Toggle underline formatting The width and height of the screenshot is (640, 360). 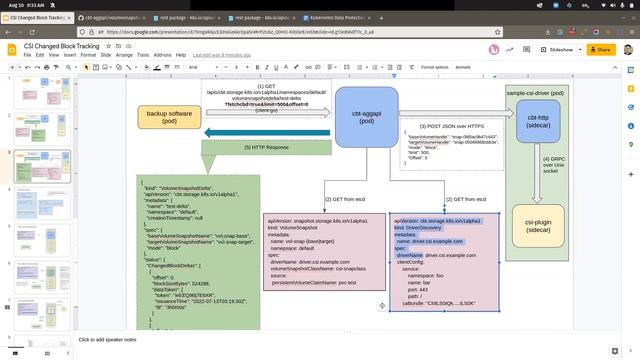(276, 67)
